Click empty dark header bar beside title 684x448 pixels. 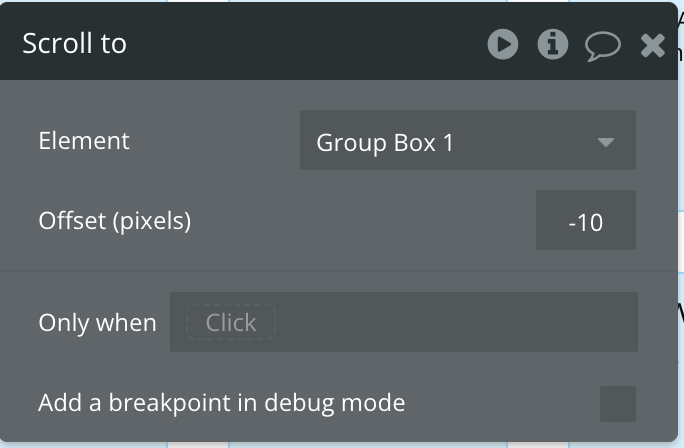[300, 44]
